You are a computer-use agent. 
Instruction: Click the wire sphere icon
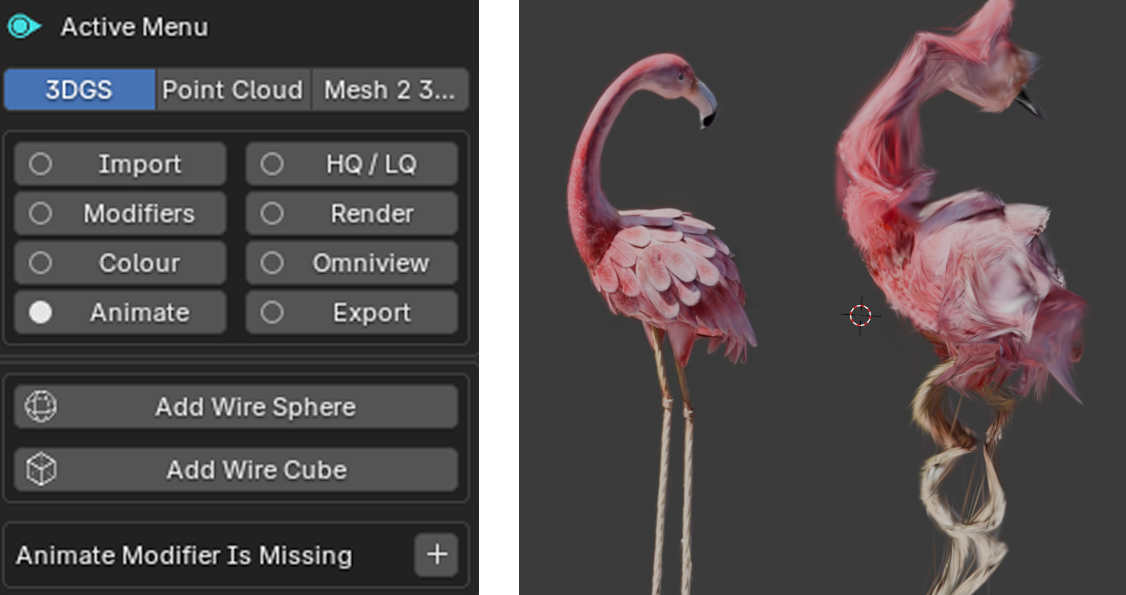(x=41, y=407)
